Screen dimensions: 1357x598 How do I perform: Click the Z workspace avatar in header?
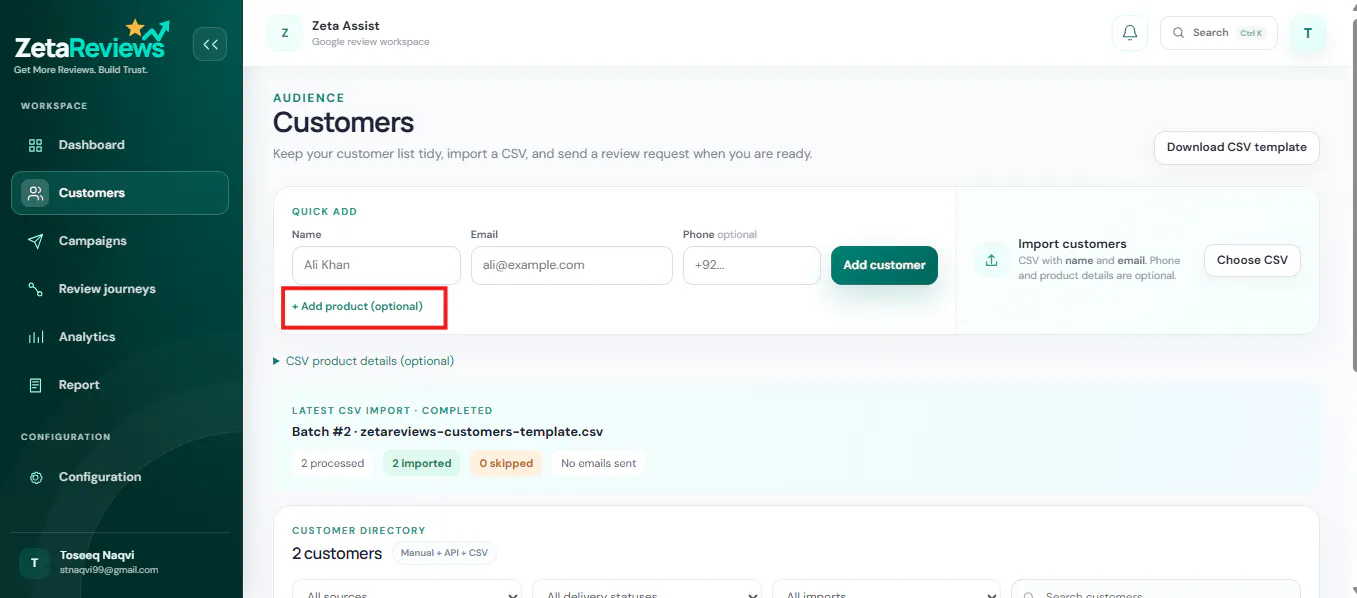pos(285,33)
